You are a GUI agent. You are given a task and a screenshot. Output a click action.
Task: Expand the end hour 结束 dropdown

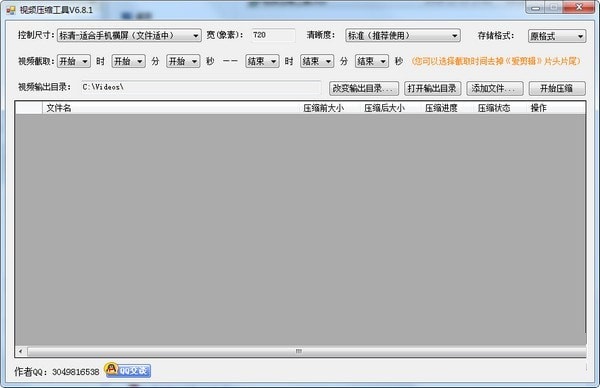point(262,61)
